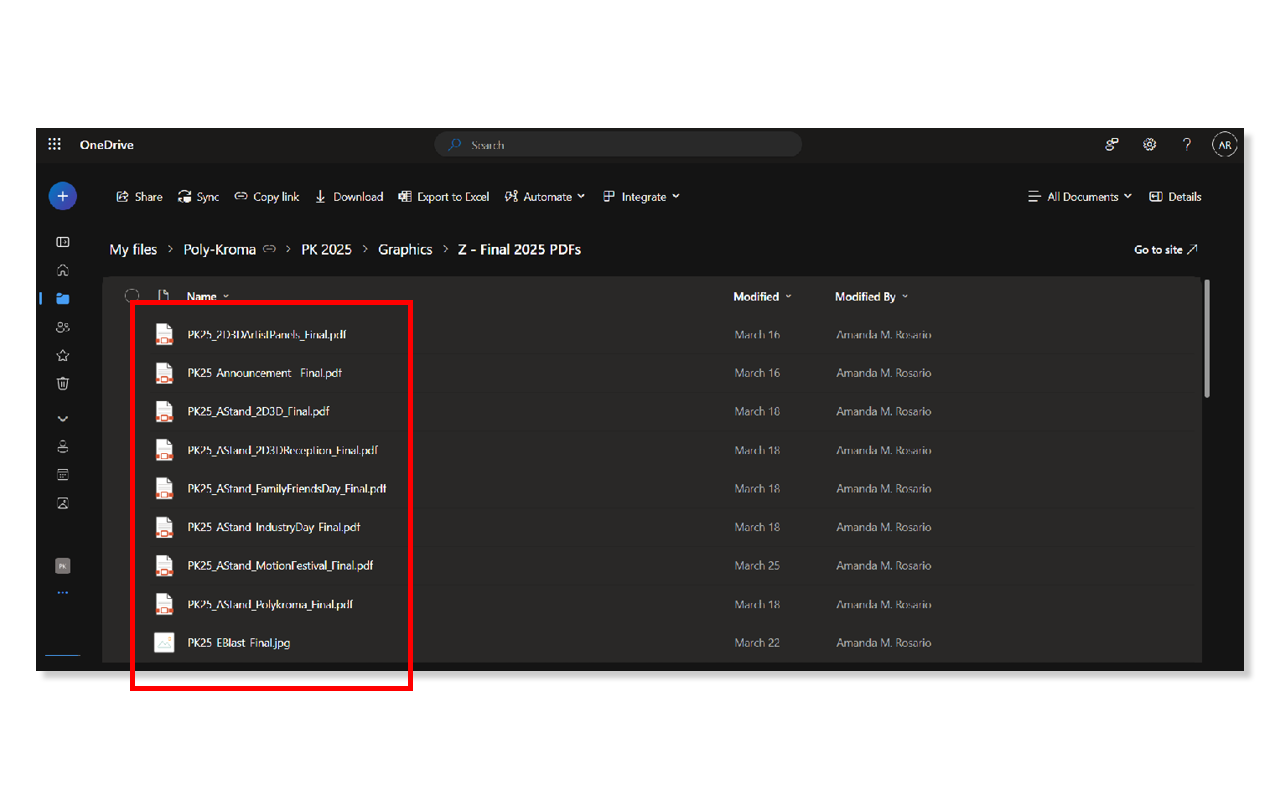
Task: Click Sync in the command bar
Action: [x=198, y=197]
